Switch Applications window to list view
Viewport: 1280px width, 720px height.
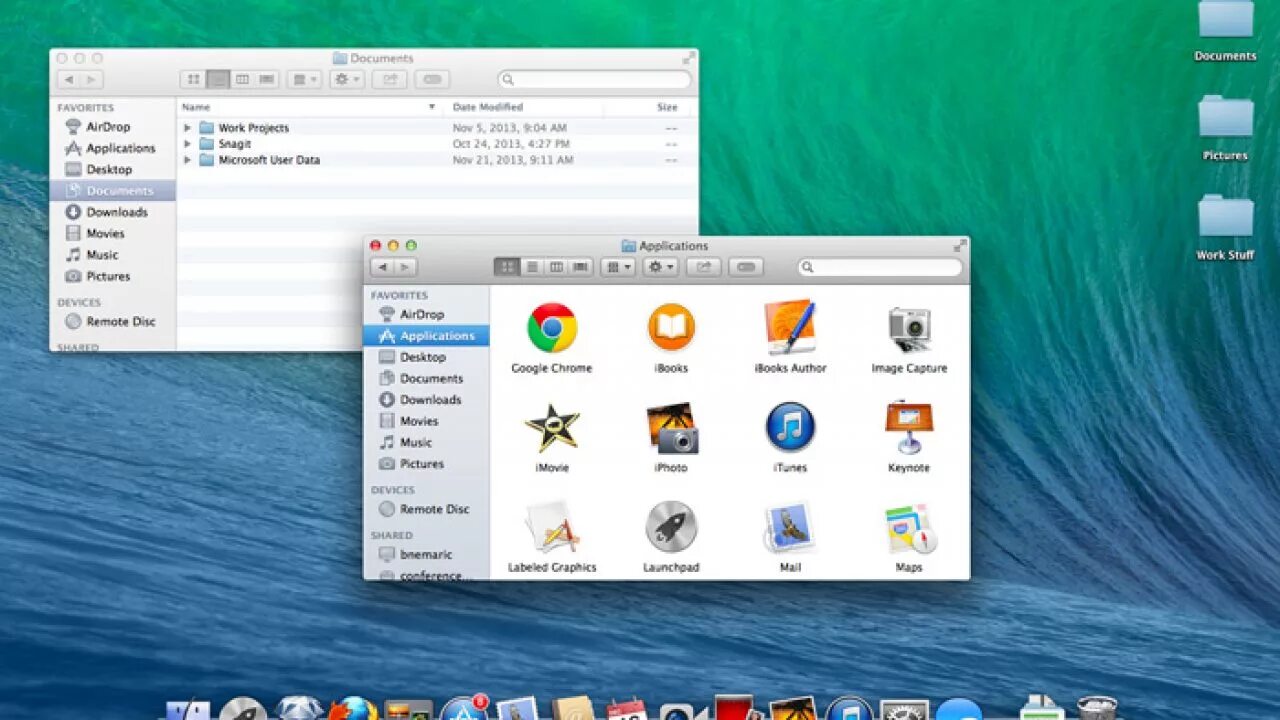[x=532, y=267]
